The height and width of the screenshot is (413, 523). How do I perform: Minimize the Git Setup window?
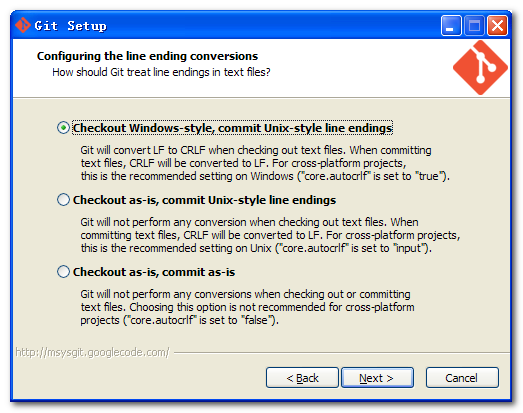click(451, 25)
